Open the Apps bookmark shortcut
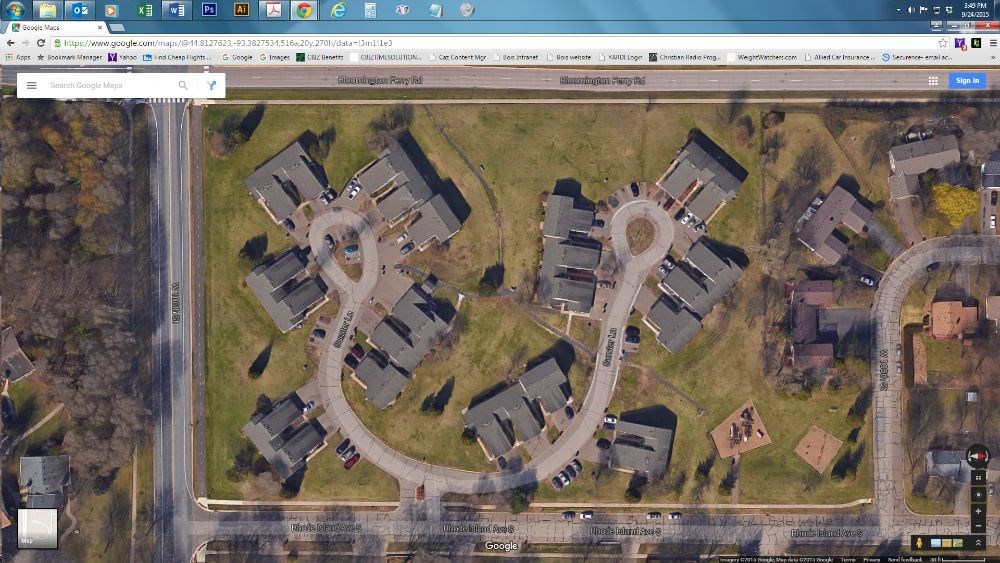This screenshot has width=1000, height=563. (18, 57)
